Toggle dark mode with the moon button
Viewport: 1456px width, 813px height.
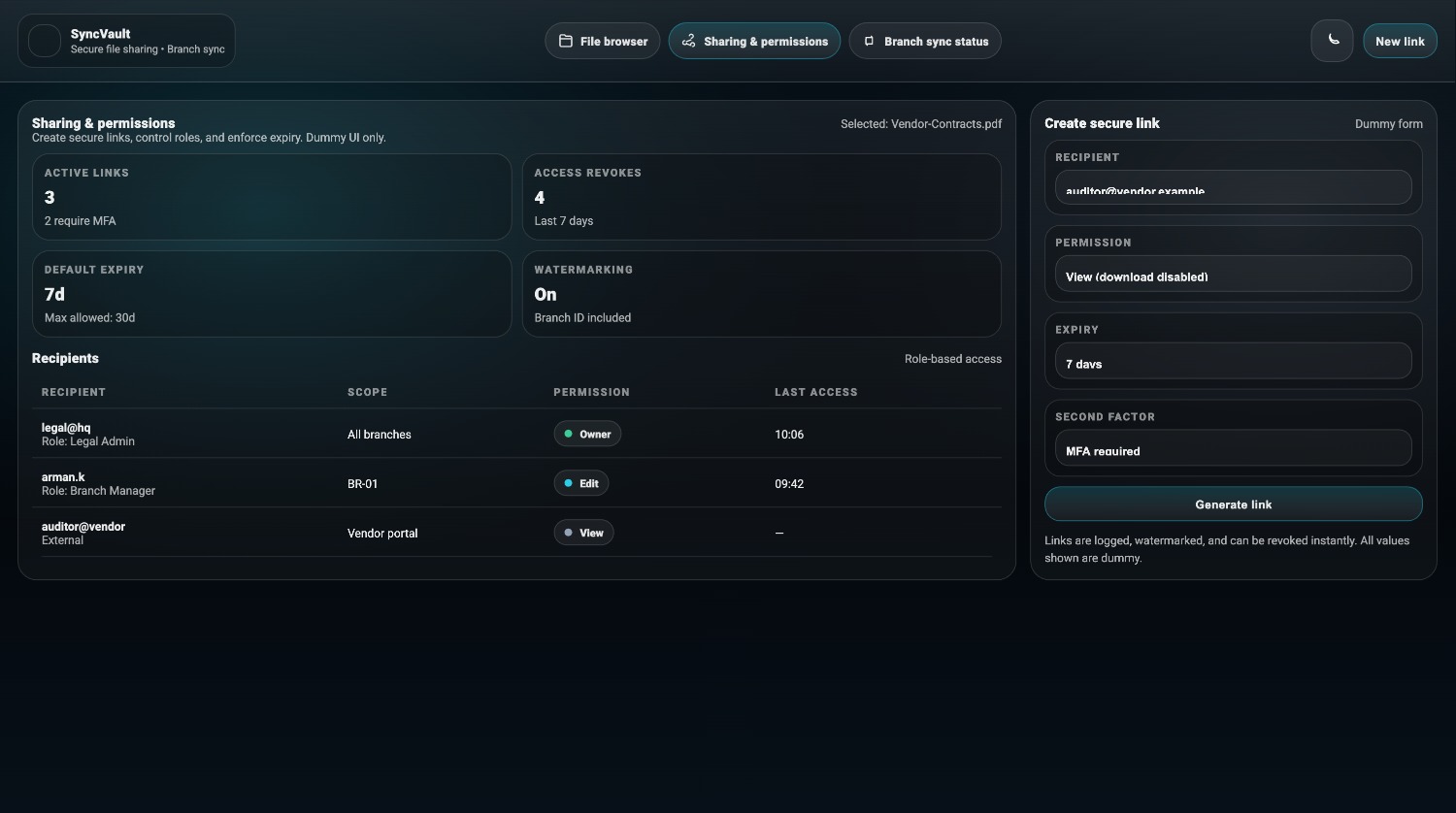tap(1332, 41)
